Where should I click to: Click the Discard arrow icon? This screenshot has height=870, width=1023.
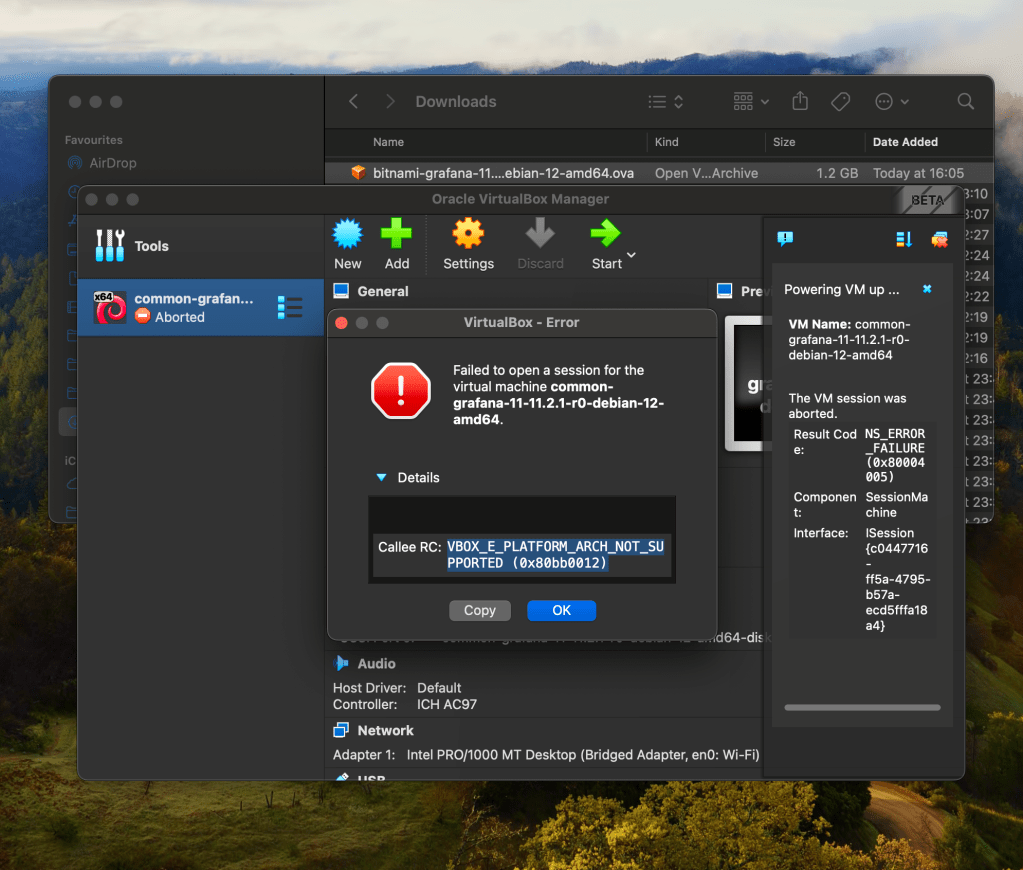[x=540, y=234]
